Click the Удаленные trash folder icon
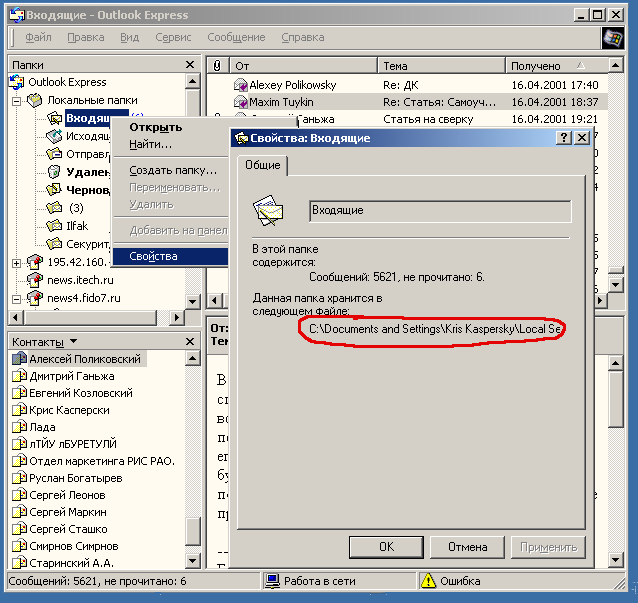The image size is (638, 603). (54, 172)
